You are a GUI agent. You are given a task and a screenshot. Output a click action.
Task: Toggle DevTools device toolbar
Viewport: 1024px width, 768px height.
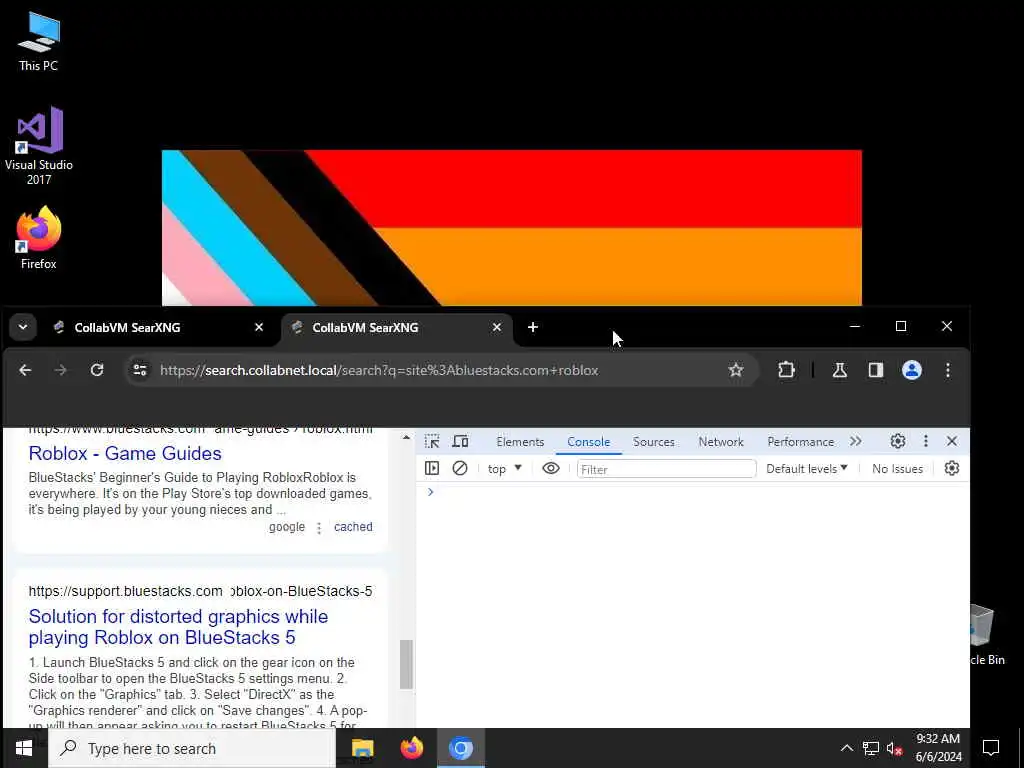coord(460,441)
